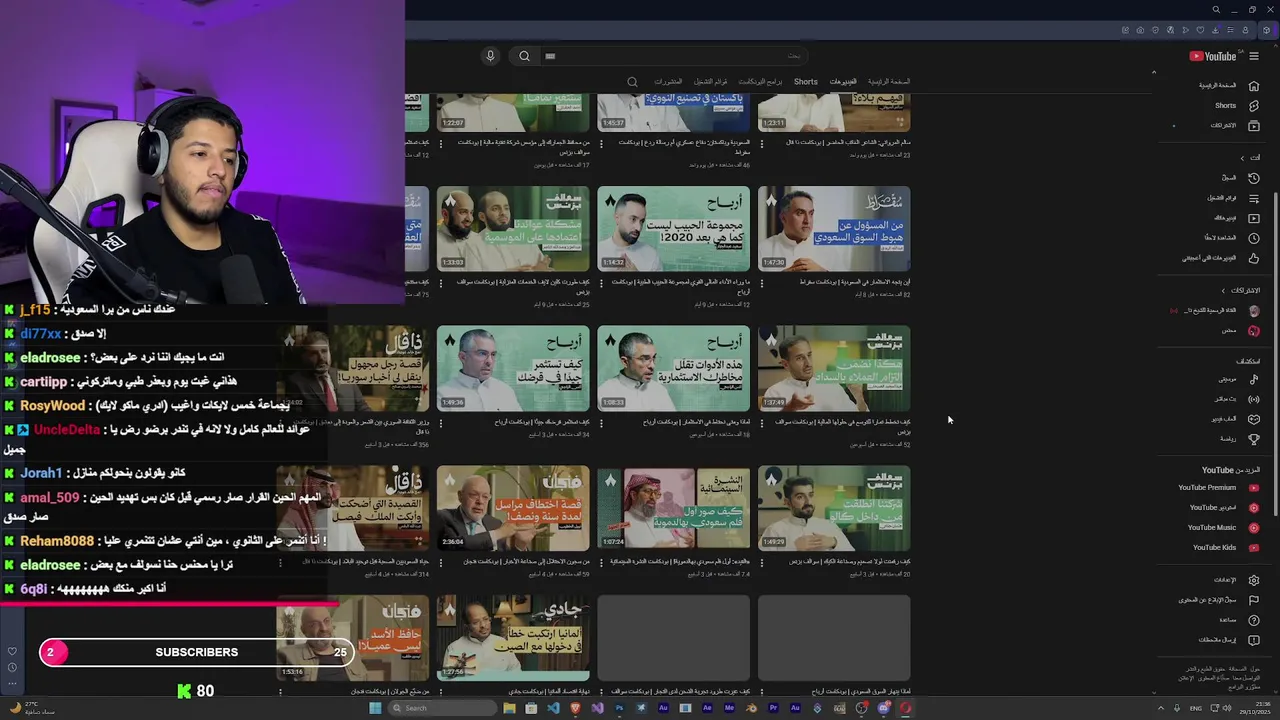The image size is (1280, 720).
Task: Open Subscriptions in the sidebar
Action: coord(1234,125)
